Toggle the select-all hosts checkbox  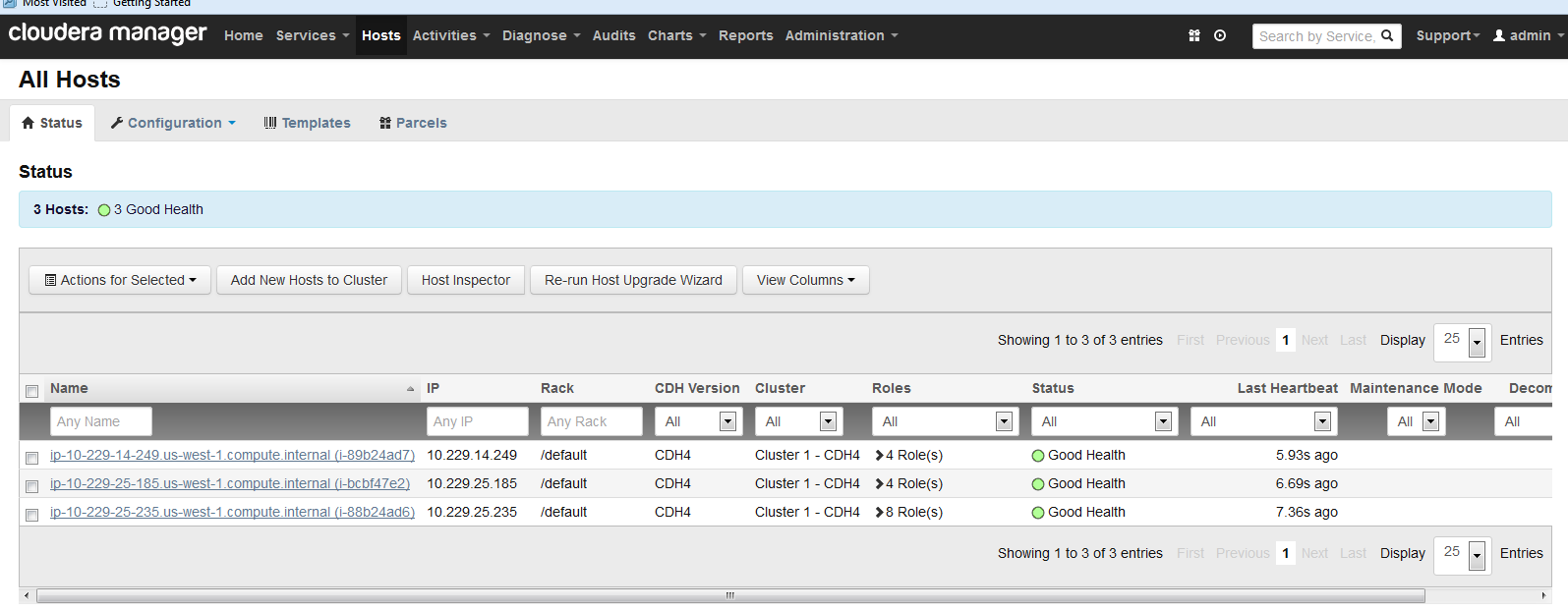point(31,391)
